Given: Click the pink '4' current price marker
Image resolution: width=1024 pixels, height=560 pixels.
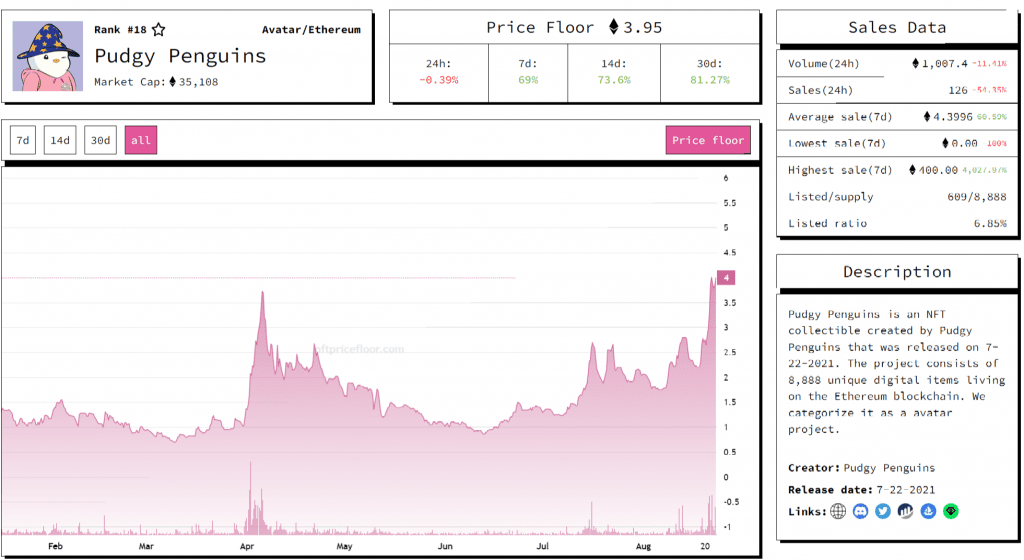Looking at the screenshot, I should tap(726, 277).
